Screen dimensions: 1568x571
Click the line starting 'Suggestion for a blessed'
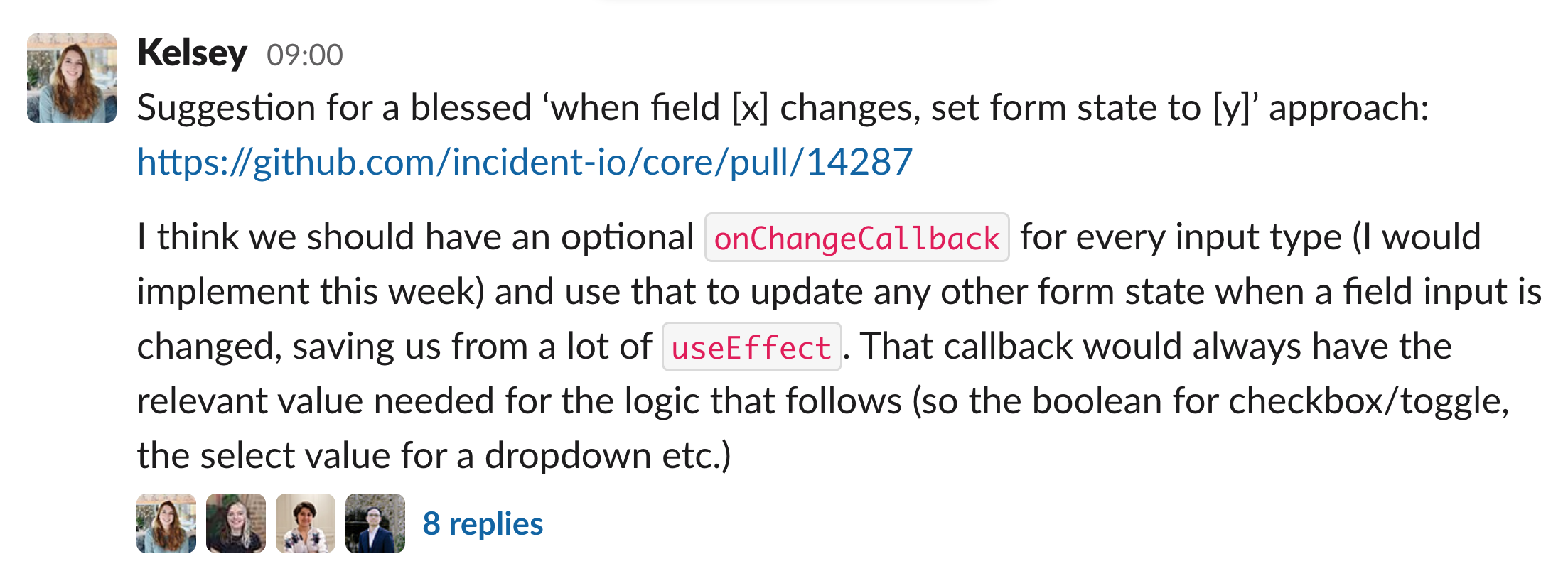coord(783,109)
